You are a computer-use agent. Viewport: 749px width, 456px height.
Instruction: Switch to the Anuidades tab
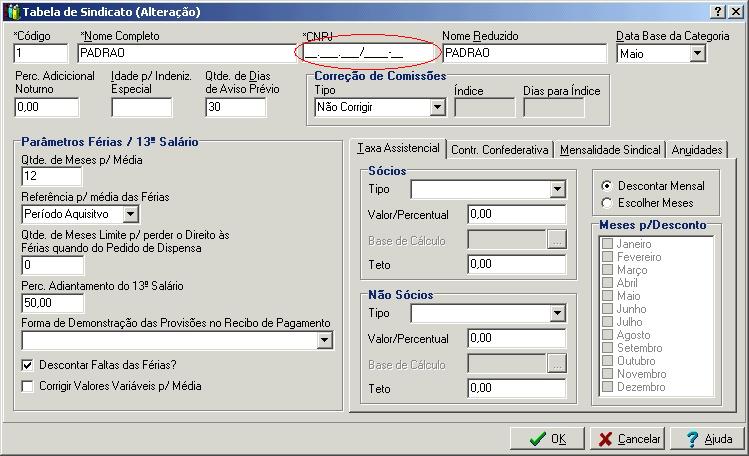pyautogui.click(x=697, y=150)
